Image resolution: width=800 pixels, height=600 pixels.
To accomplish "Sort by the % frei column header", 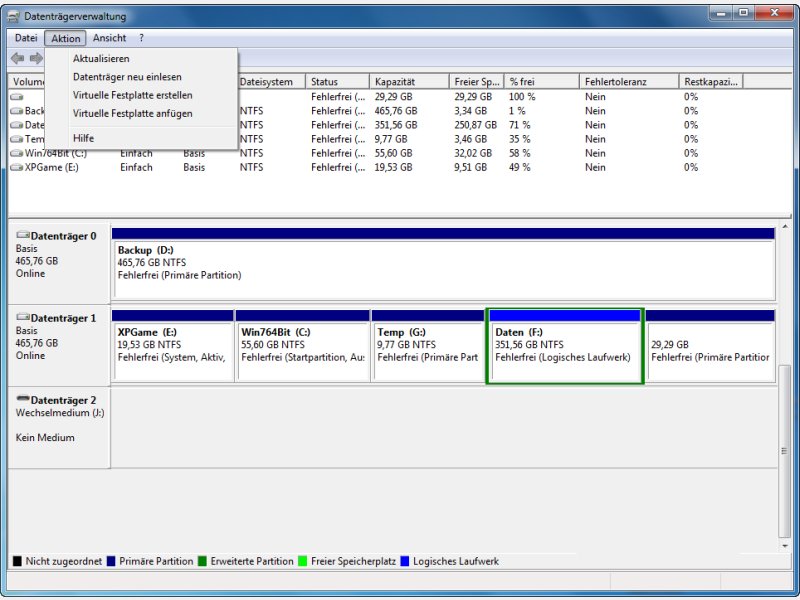I will (541, 82).
